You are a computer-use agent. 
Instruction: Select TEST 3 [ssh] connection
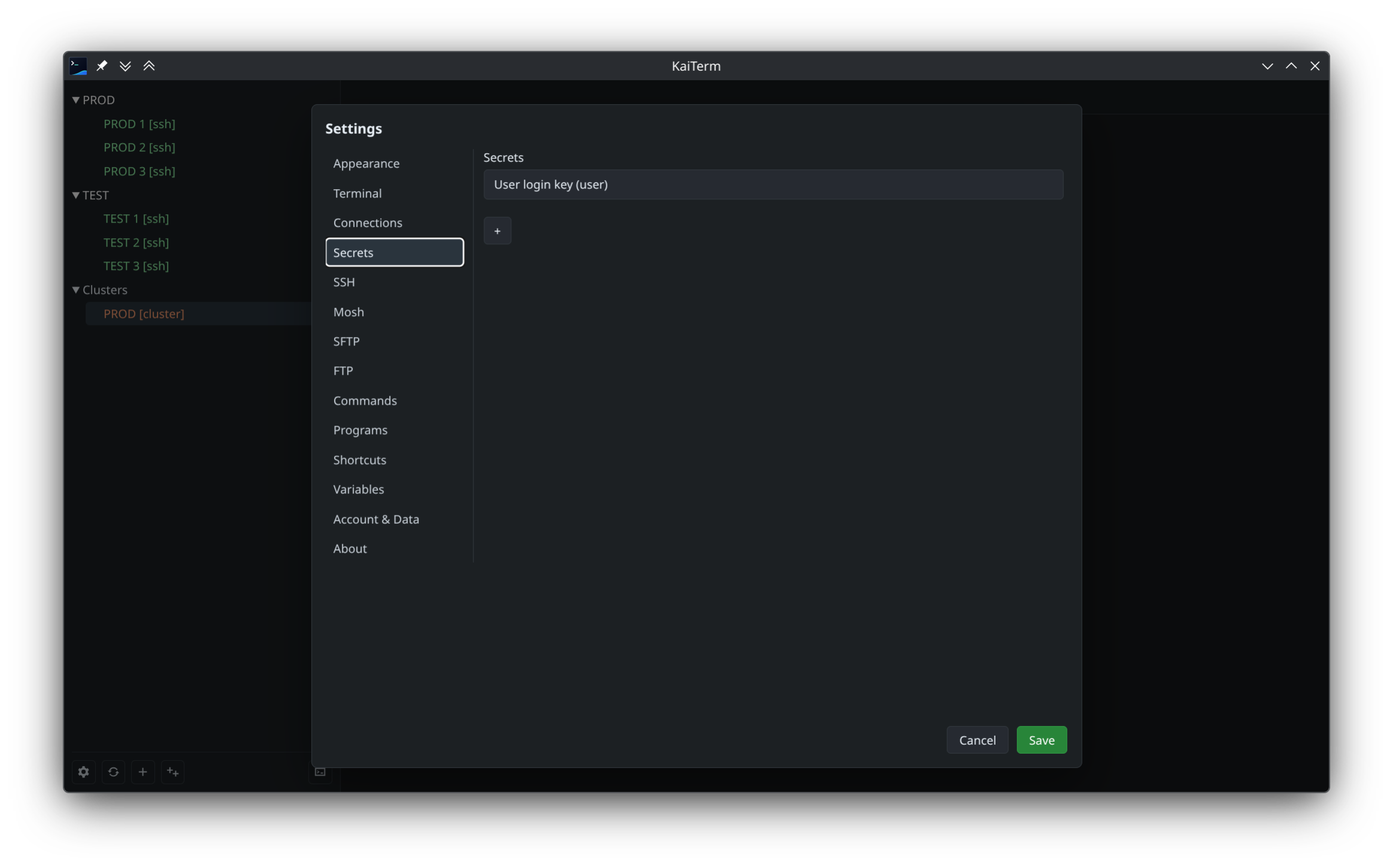point(136,266)
